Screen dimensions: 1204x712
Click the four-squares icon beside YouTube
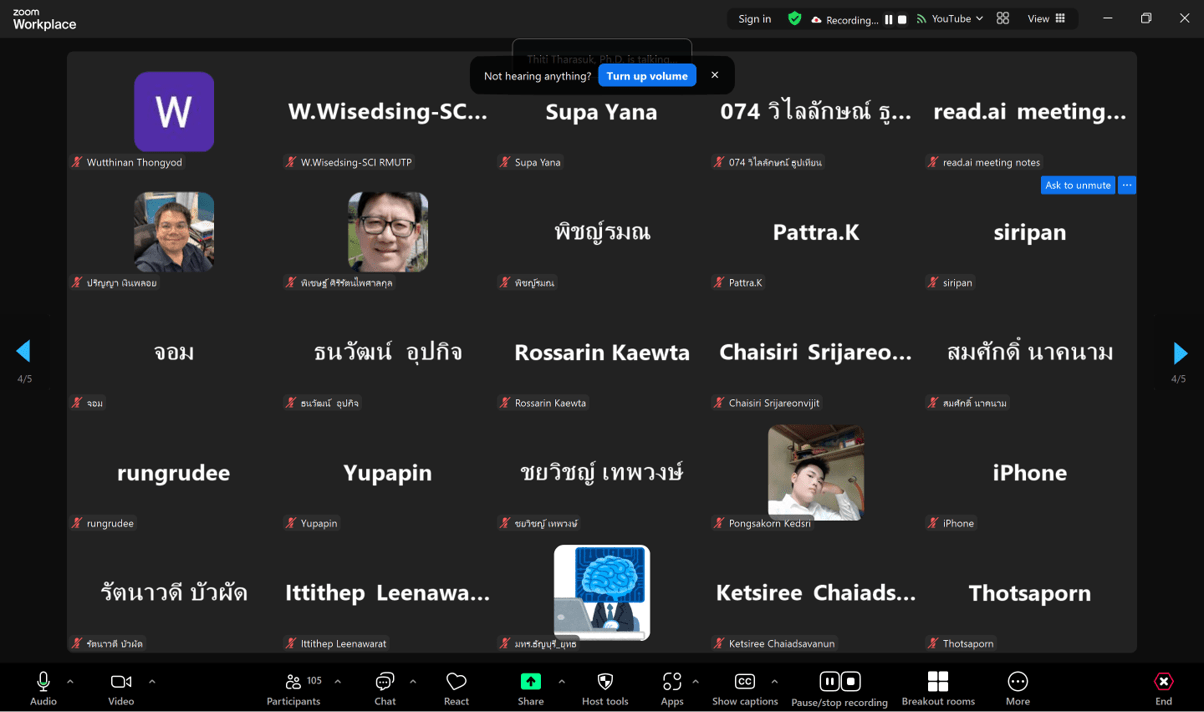[x=1003, y=19]
